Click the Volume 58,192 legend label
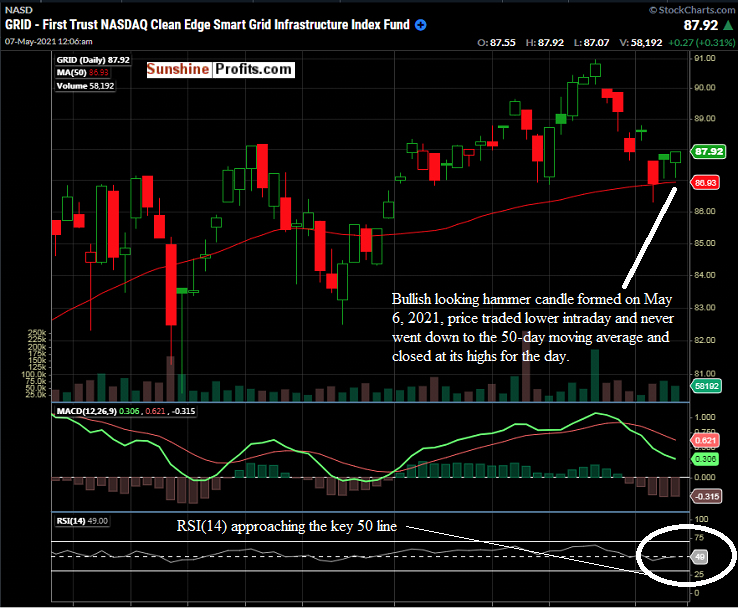This screenshot has width=738, height=609. tap(85, 86)
